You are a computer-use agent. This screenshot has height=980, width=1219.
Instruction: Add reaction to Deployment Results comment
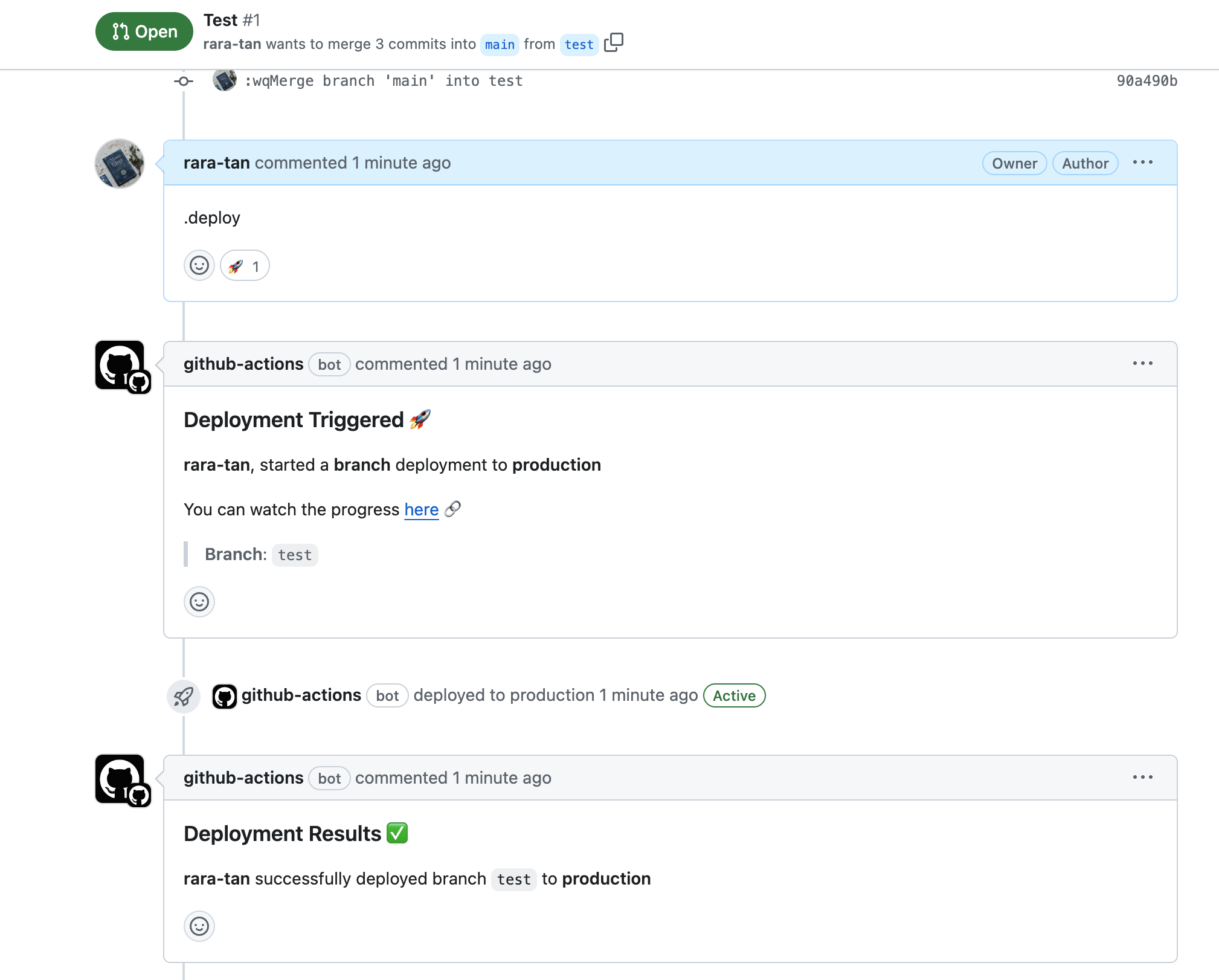point(199,926)
